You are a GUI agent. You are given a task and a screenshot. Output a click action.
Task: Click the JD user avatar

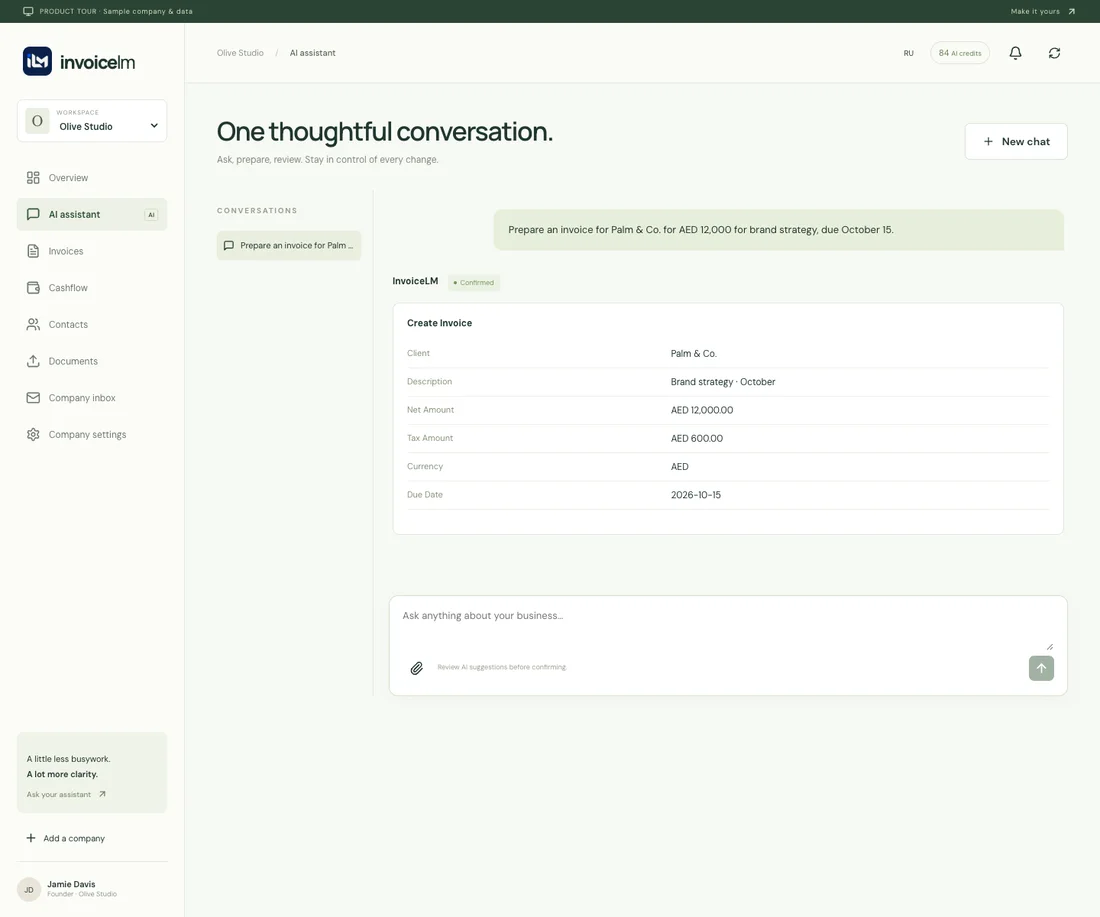(x=29, y=889)
